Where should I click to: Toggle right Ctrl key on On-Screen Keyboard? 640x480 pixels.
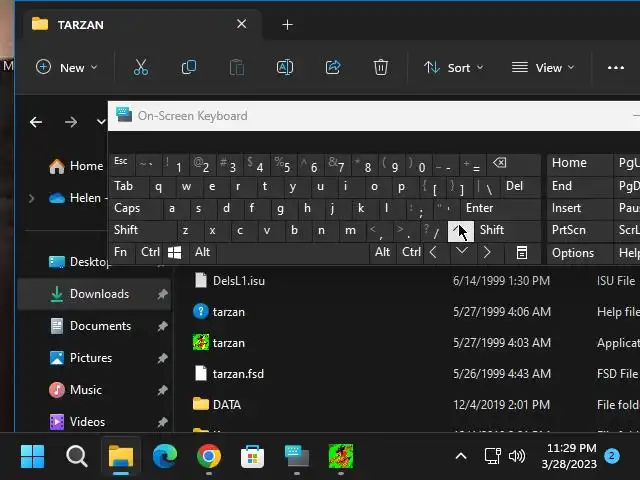pyautogui.click(x=411, y=253)
